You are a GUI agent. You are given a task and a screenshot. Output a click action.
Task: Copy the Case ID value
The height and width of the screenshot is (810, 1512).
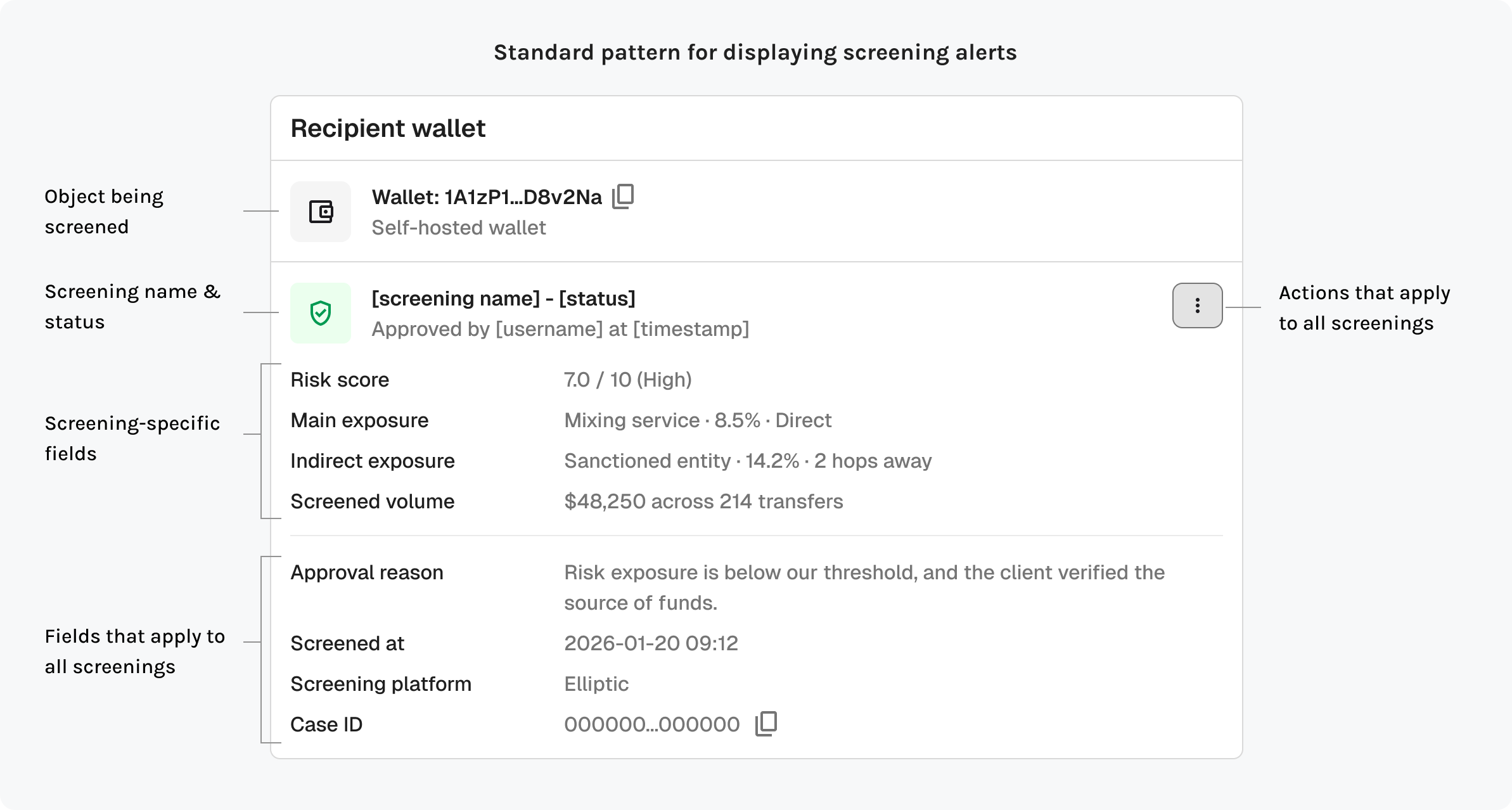click(x=766, y=724)
